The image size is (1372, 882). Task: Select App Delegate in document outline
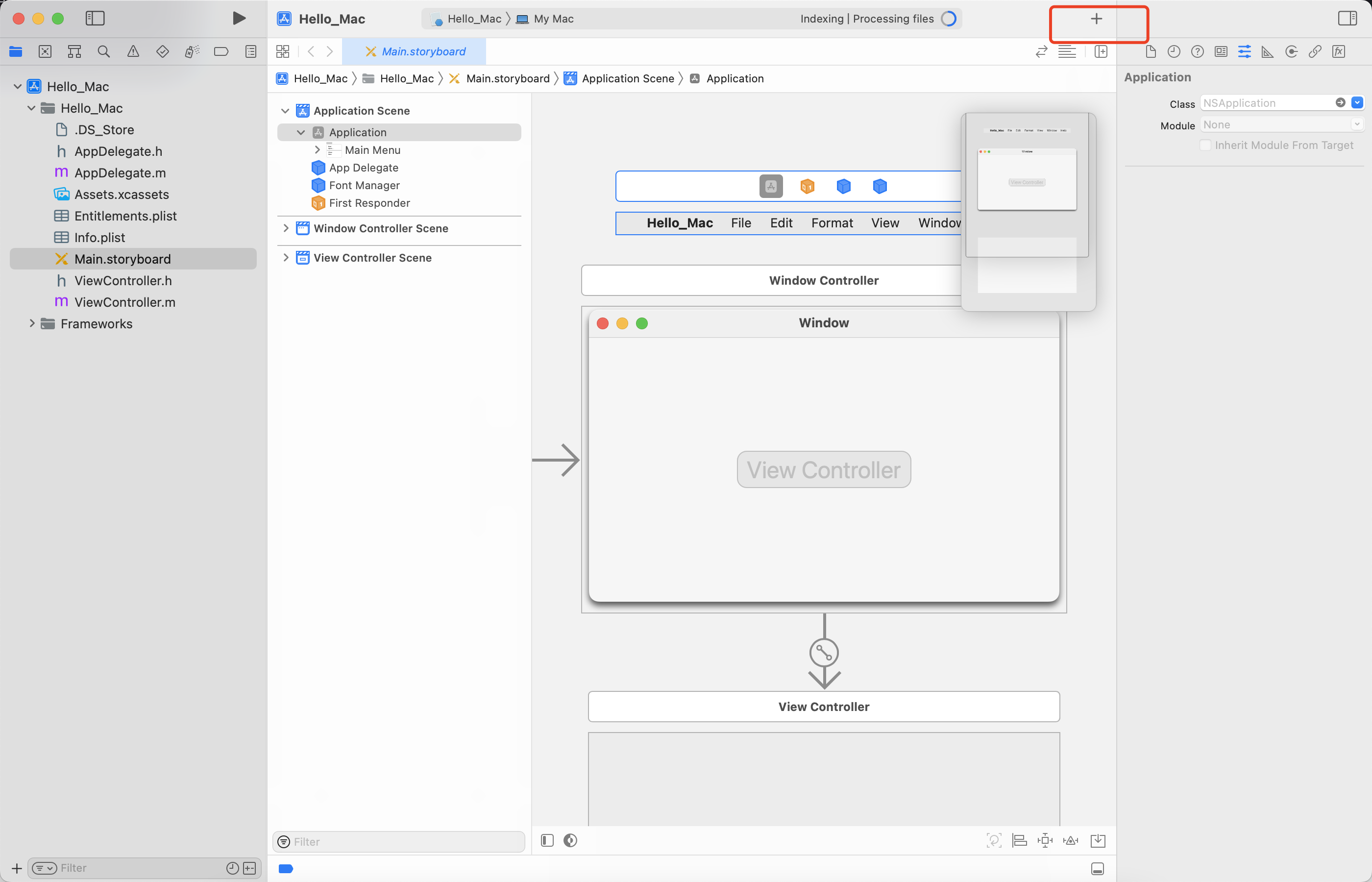(363, 168)
